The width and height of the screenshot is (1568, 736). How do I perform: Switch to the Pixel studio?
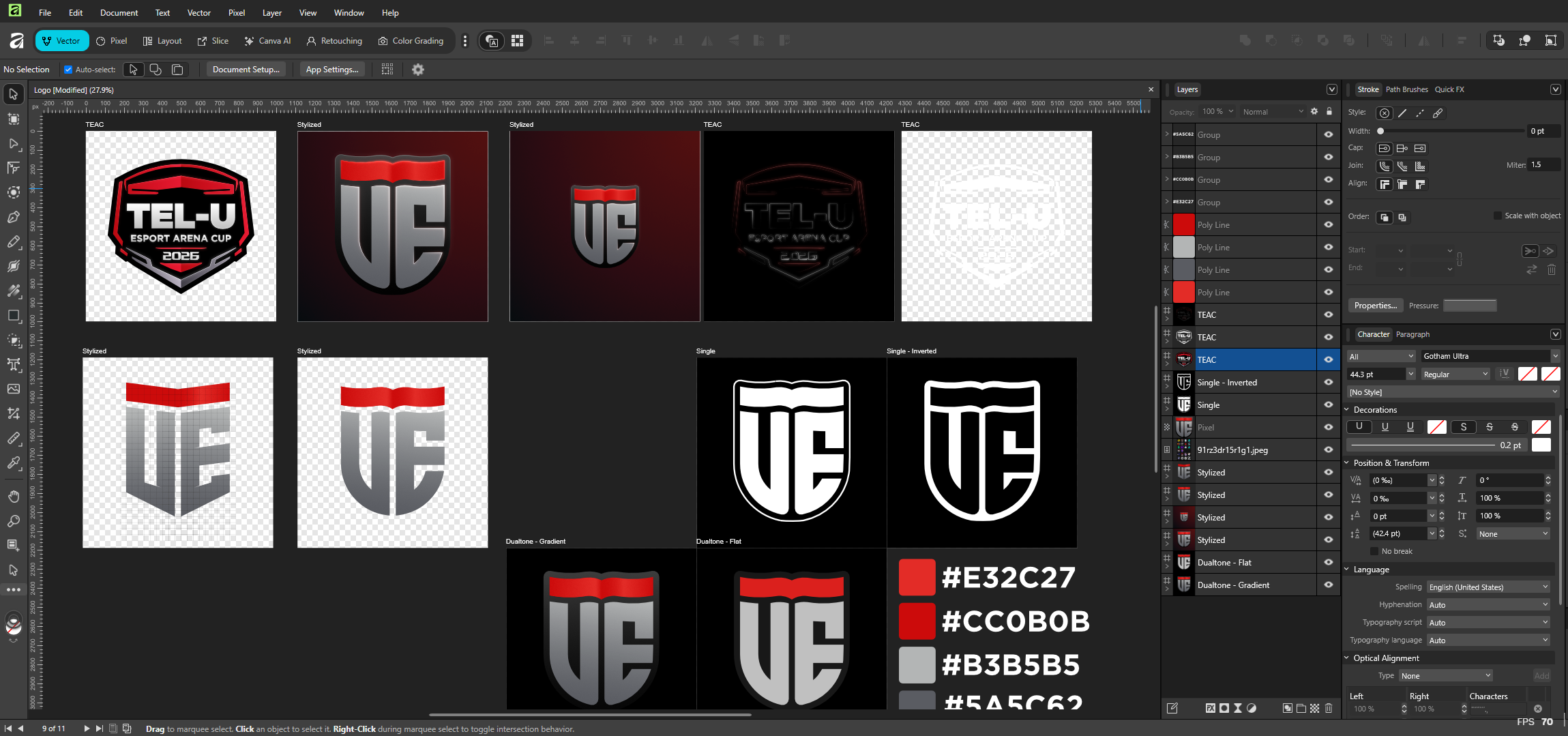[x=112, y=41]
